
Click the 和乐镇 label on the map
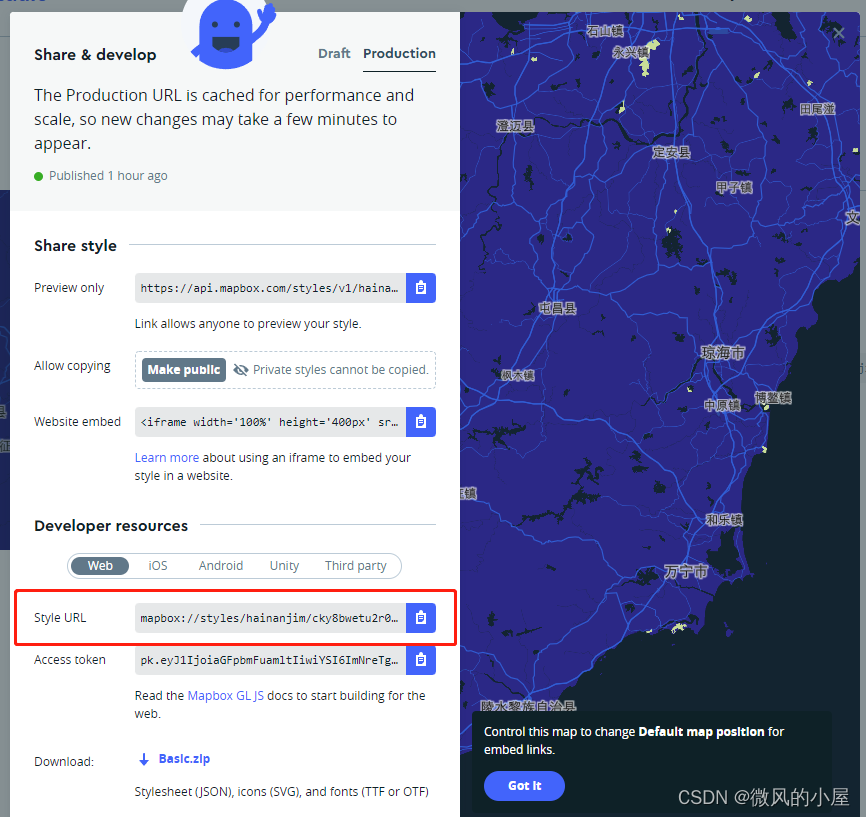click(725, 520)
